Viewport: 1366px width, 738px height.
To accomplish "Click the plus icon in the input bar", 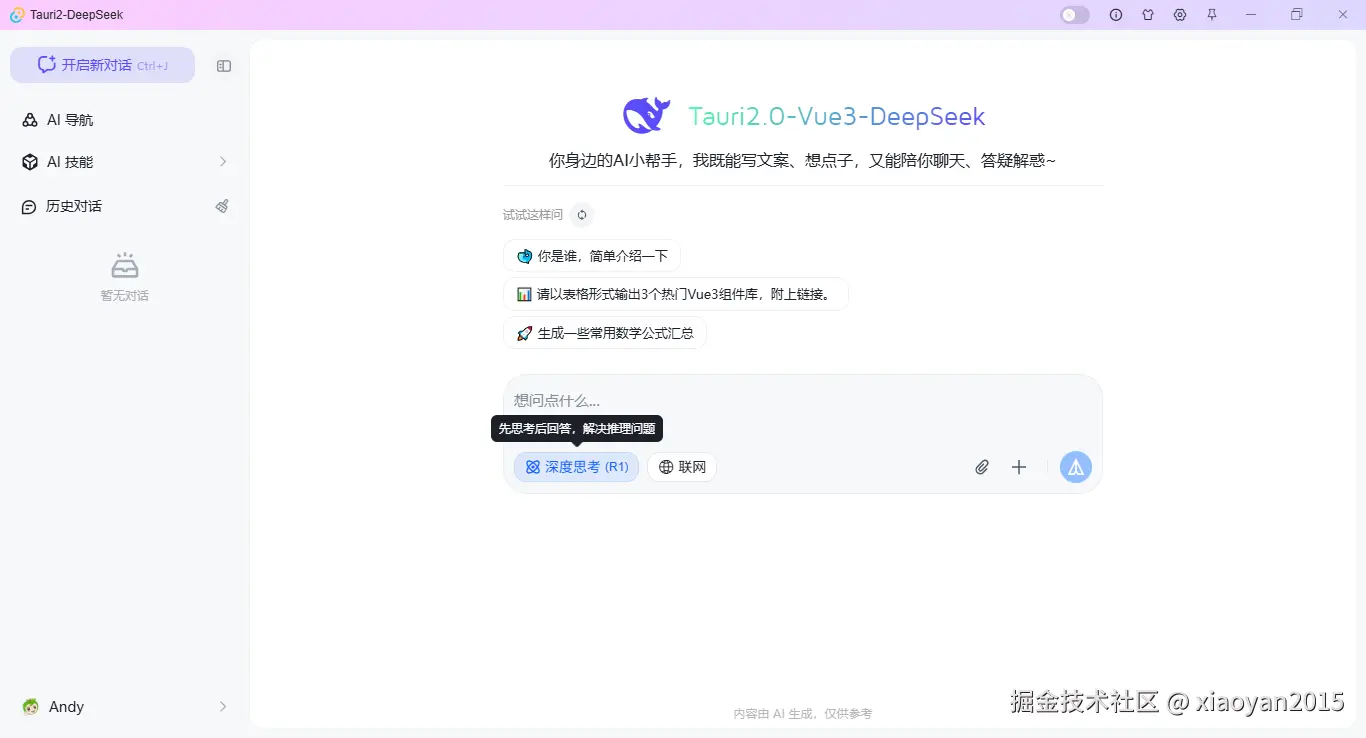I will [1019, 467].
